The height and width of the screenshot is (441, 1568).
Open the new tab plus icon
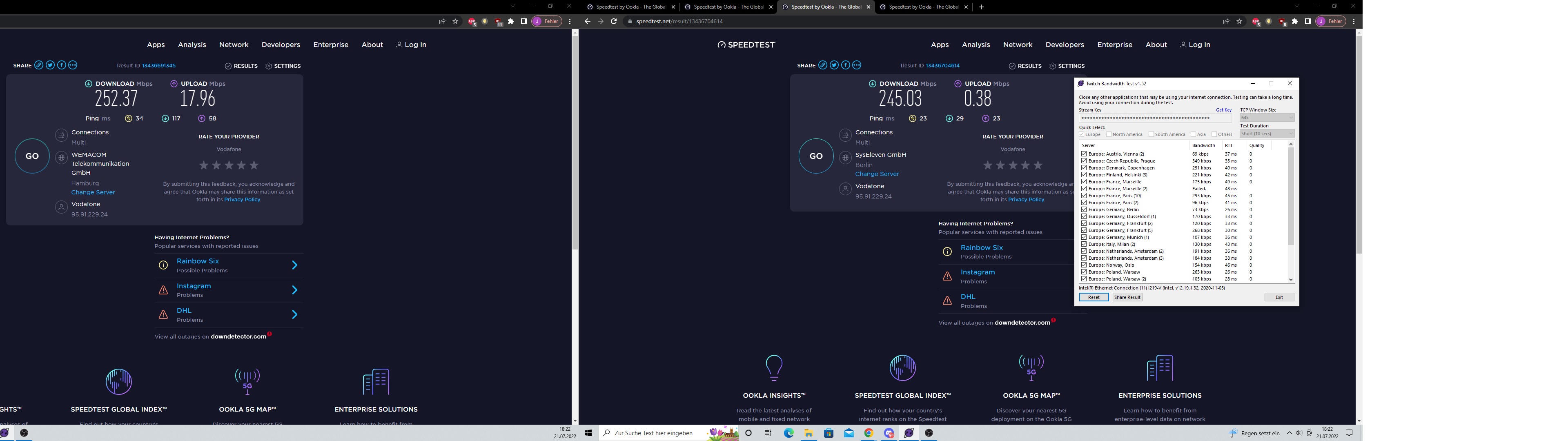[x=981, y=7]
